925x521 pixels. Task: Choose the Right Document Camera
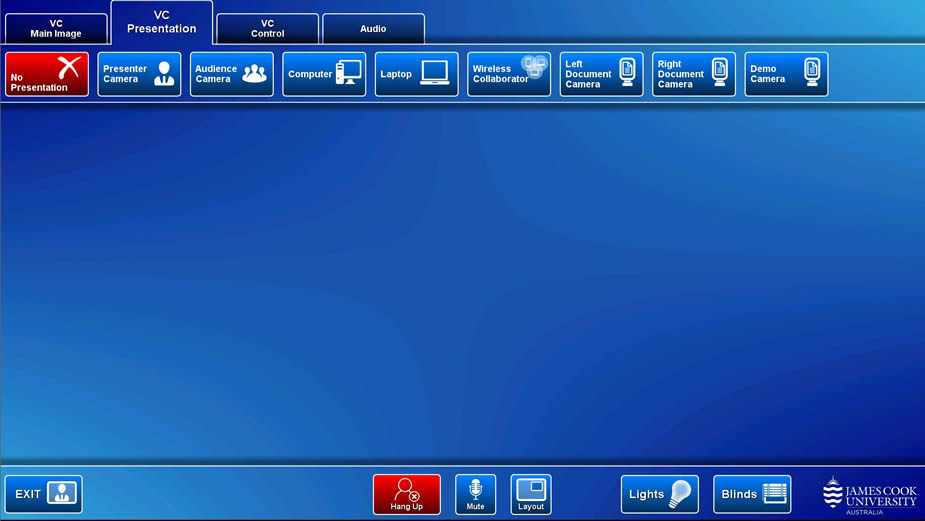694,74
